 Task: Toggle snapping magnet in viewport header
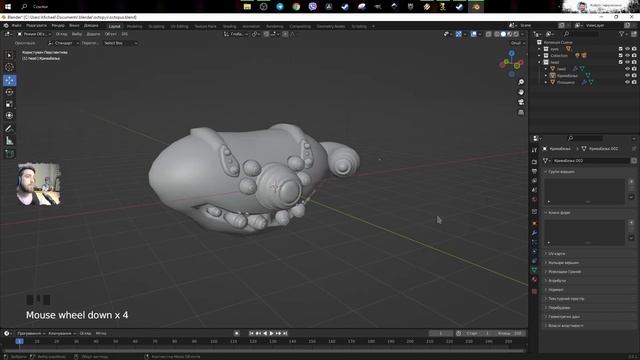[x=266, y=34]
